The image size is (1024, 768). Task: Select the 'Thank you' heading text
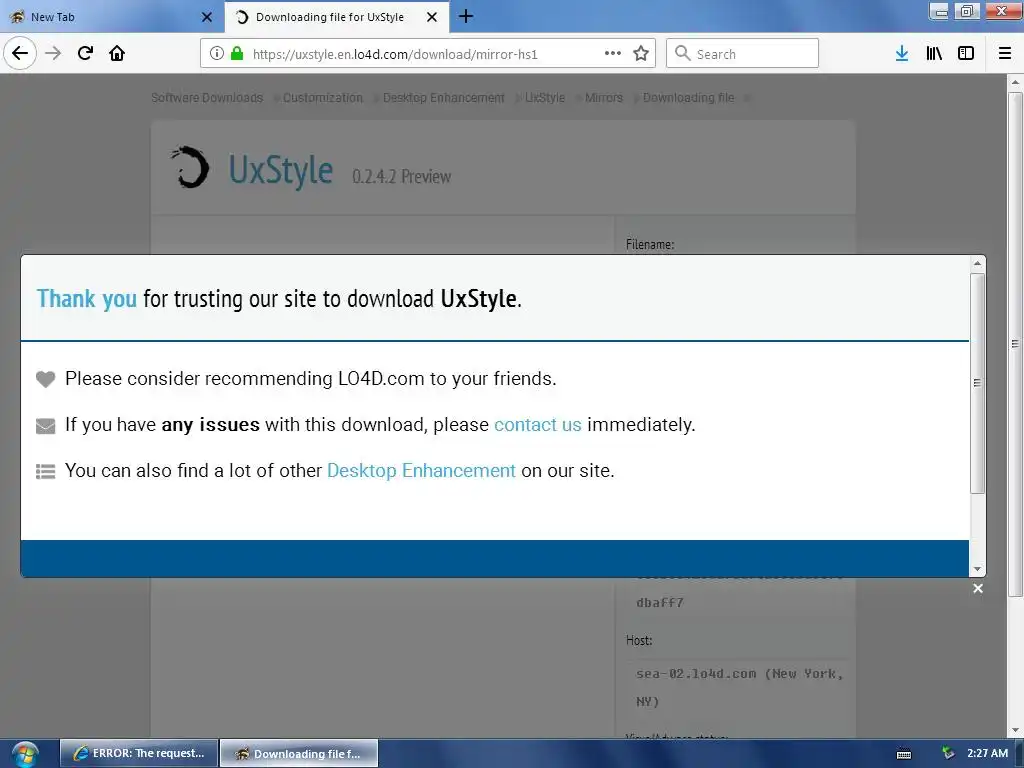(86, 298)
